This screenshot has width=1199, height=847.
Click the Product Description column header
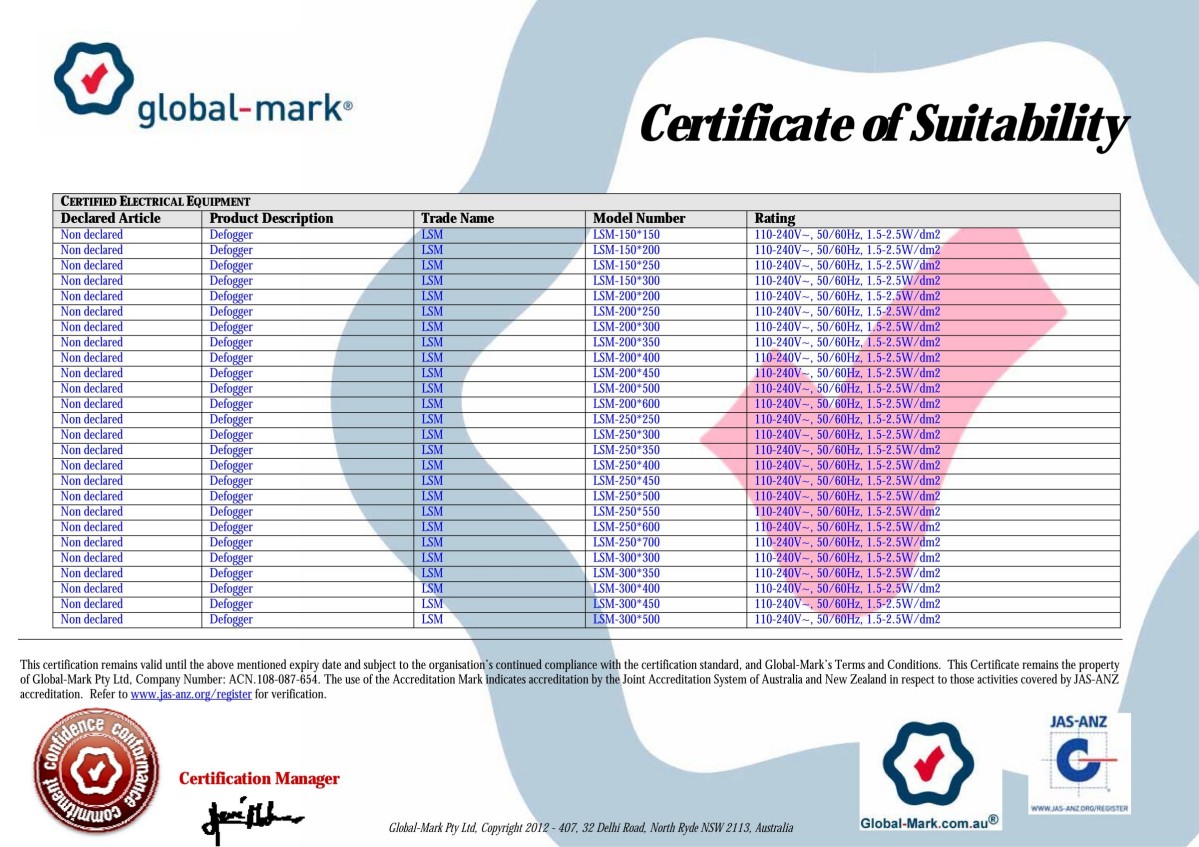(271, 218)
